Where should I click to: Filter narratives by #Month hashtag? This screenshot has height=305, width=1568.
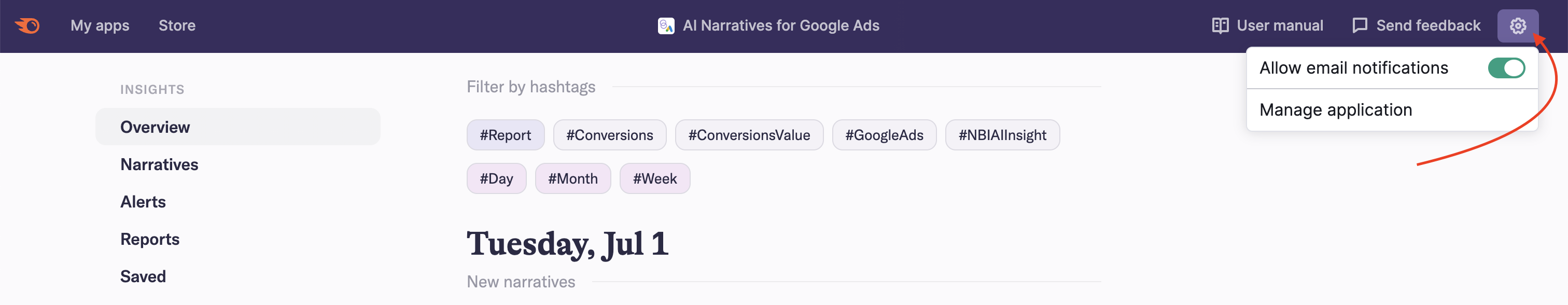click(572, 179)
